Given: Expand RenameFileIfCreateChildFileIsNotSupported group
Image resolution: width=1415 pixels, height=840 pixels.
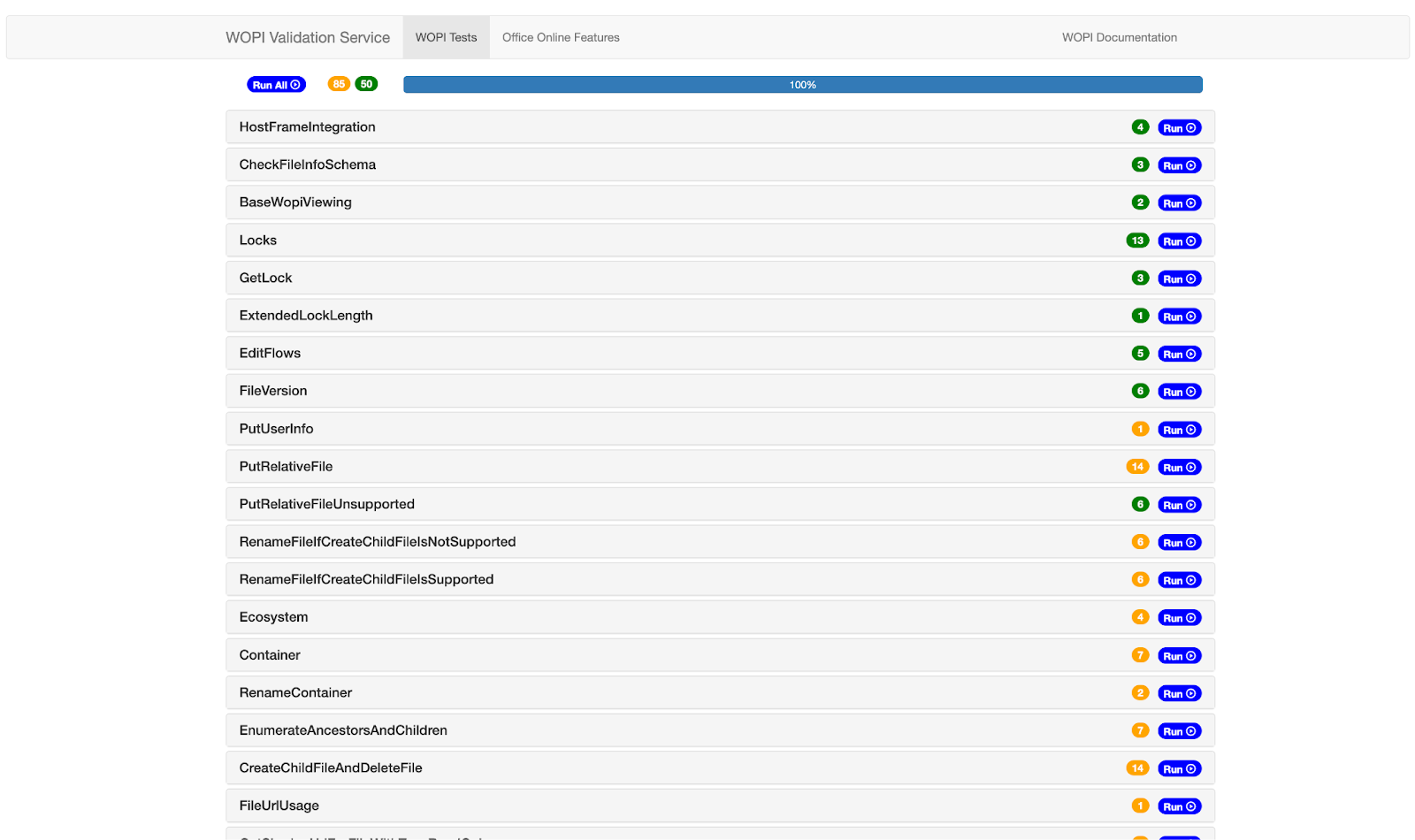Looking at the screenshot, I should 720,542.
